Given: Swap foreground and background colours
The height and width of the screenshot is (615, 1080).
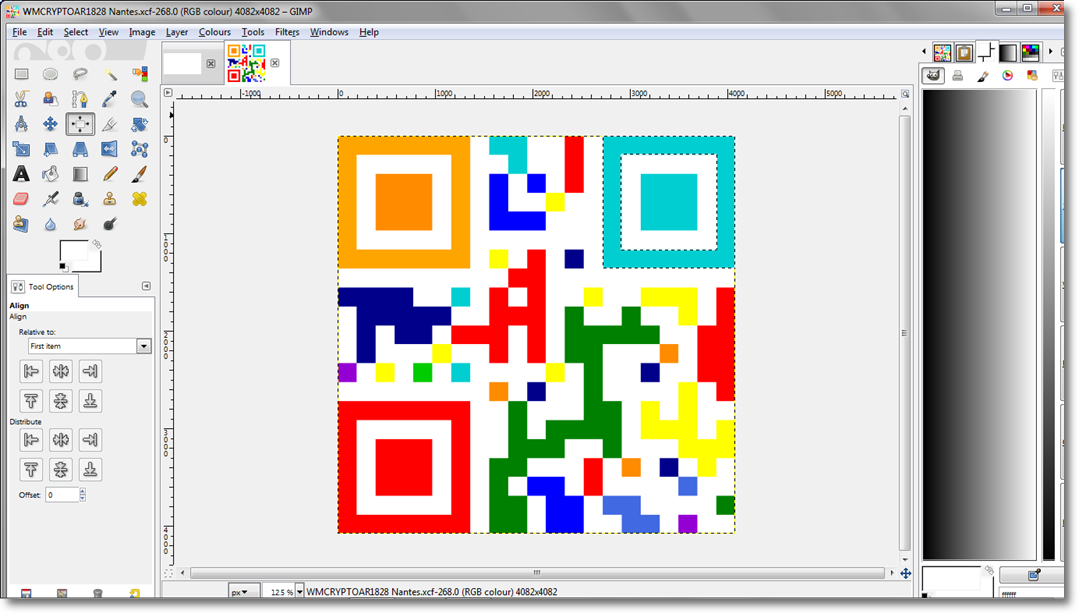Looking at the screenshot, I should tap(96, 244).
